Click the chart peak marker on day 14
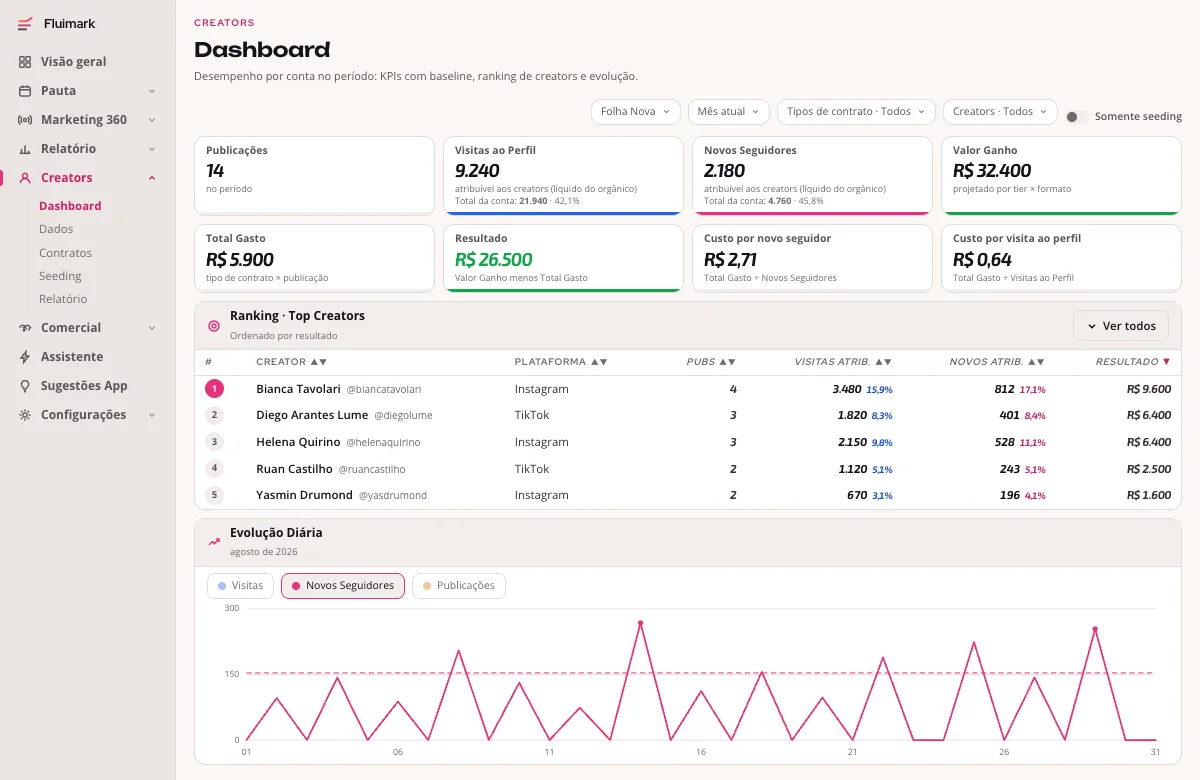The image size is (1200, 780). tap(640, 623)
